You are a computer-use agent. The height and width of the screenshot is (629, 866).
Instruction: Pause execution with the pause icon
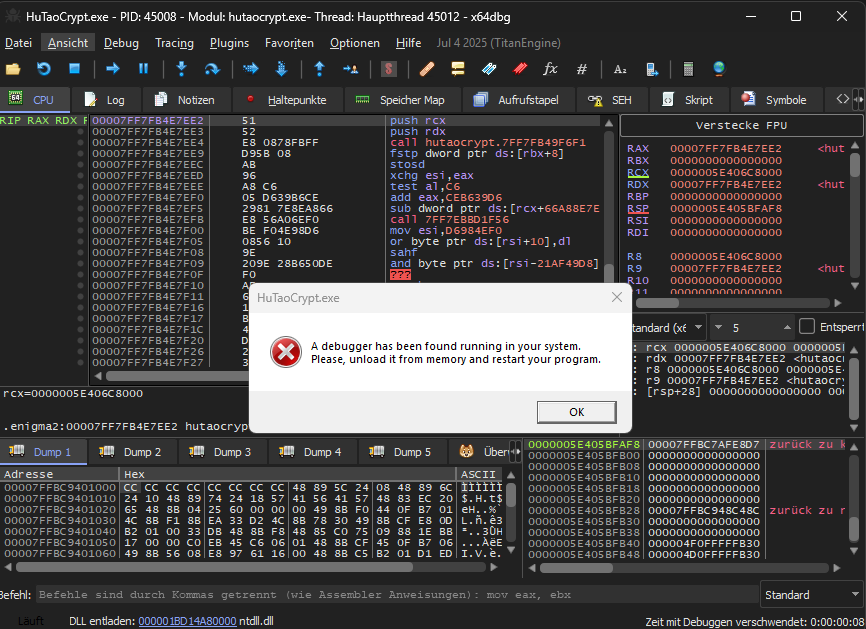pos(144,69)
